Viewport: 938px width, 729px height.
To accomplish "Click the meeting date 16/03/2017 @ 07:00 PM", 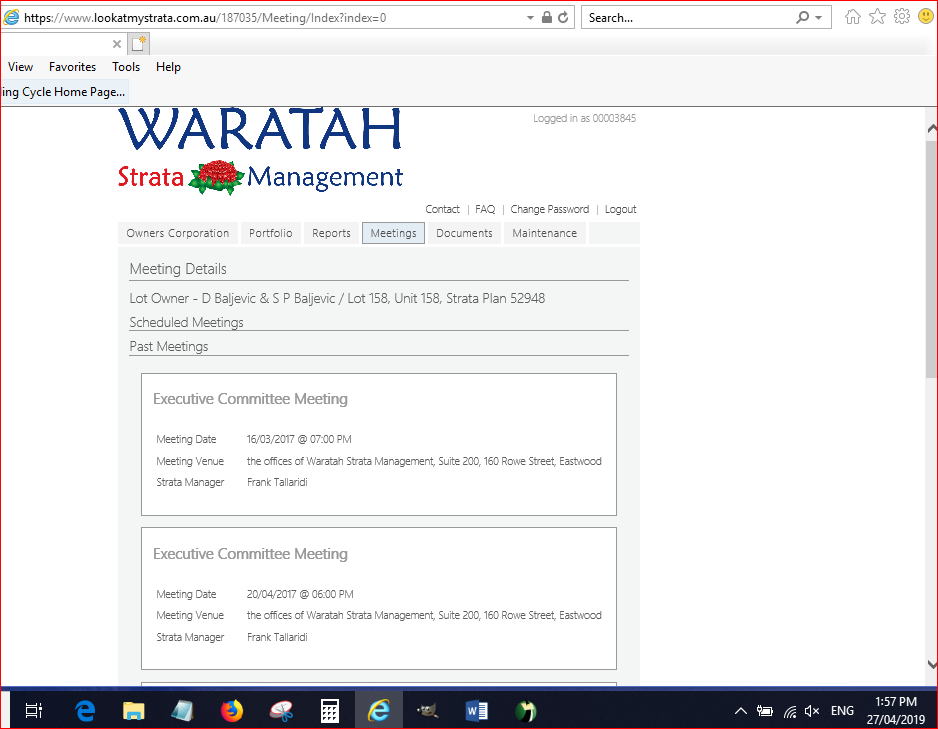I will pyautogui.click(x=299, y=439).
